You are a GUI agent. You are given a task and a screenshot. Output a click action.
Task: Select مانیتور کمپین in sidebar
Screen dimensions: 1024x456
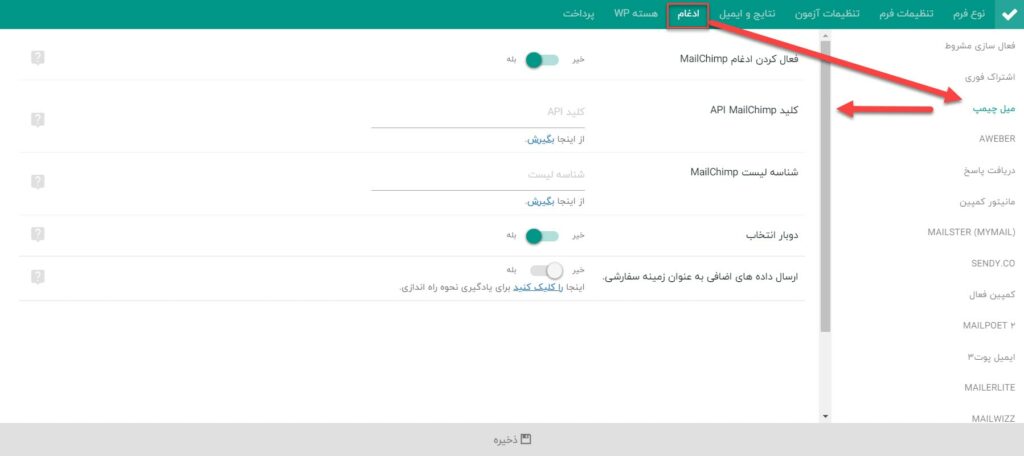(x=987, y=202)
